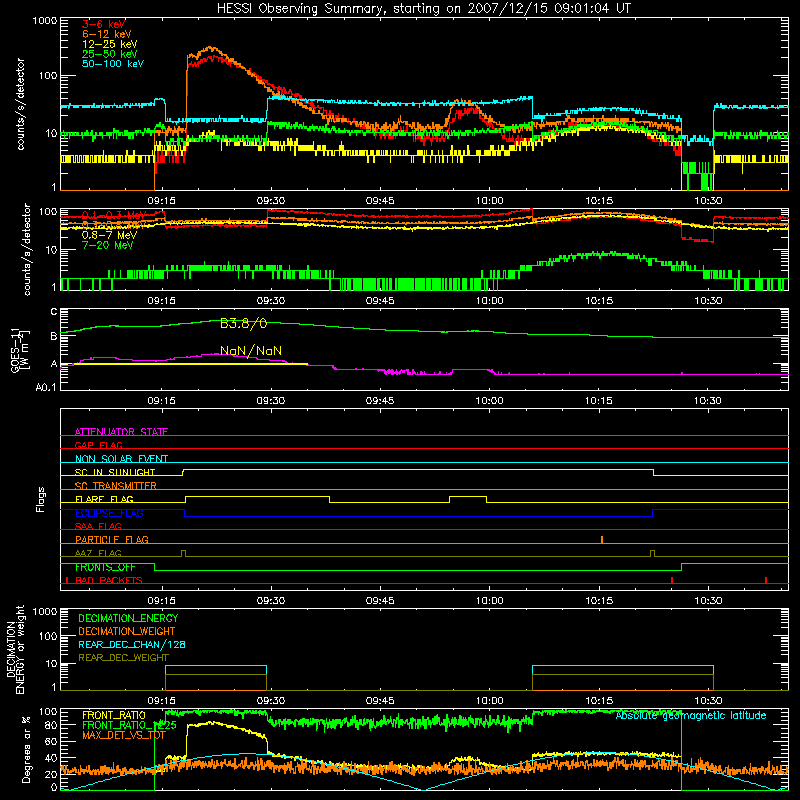Click the SC_TRANSMITTER flag label

click(x=115, y=486)
